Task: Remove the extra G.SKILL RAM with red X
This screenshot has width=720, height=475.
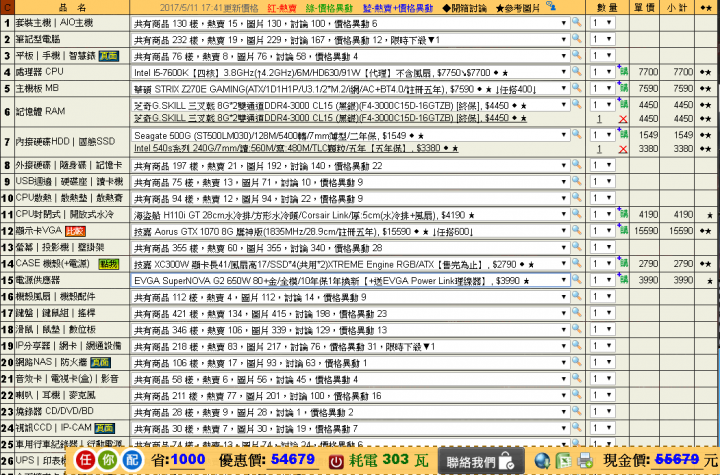Action: click(x=623, y=119)
